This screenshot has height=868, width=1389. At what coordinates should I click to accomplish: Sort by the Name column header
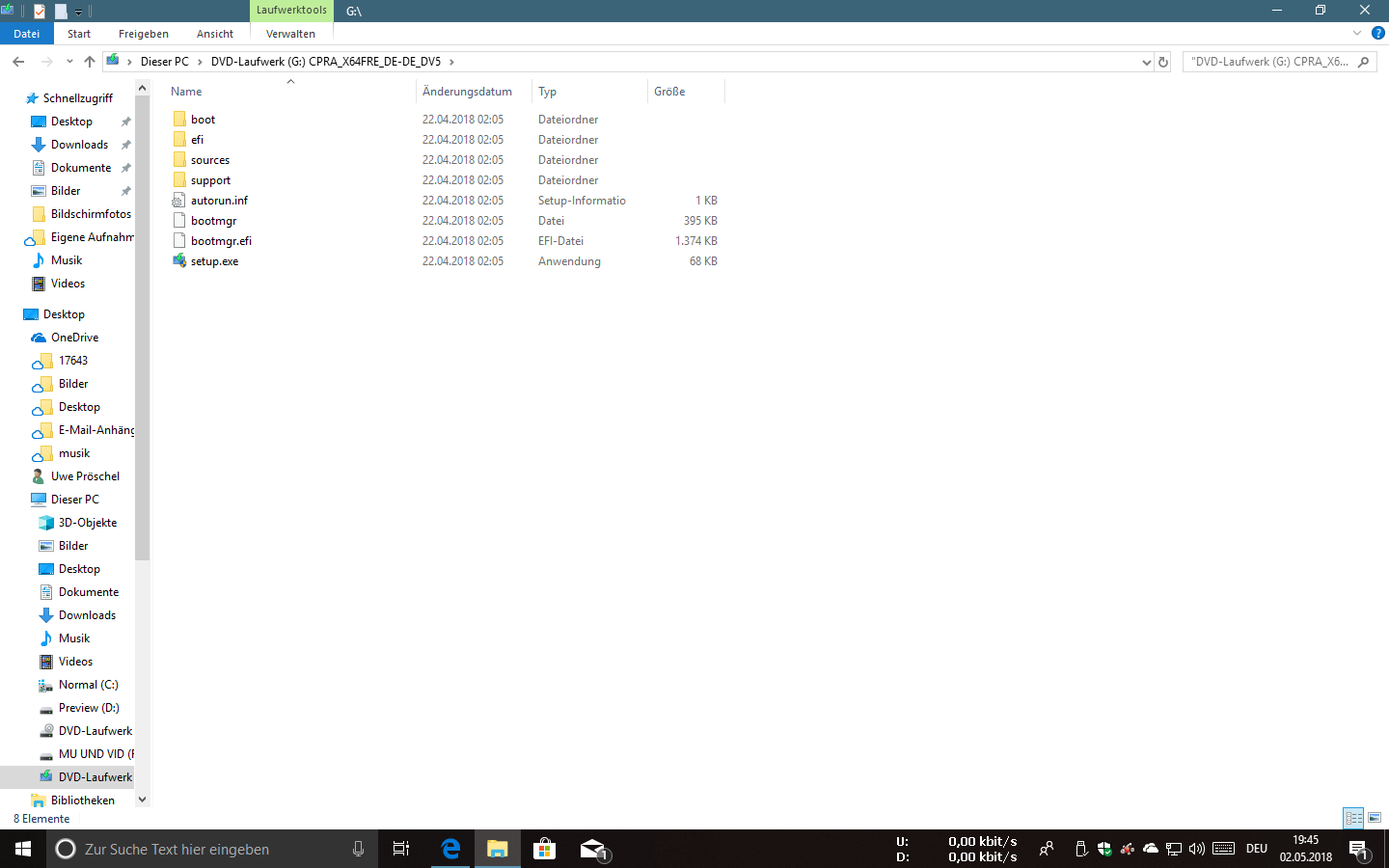tap(290, 92)
